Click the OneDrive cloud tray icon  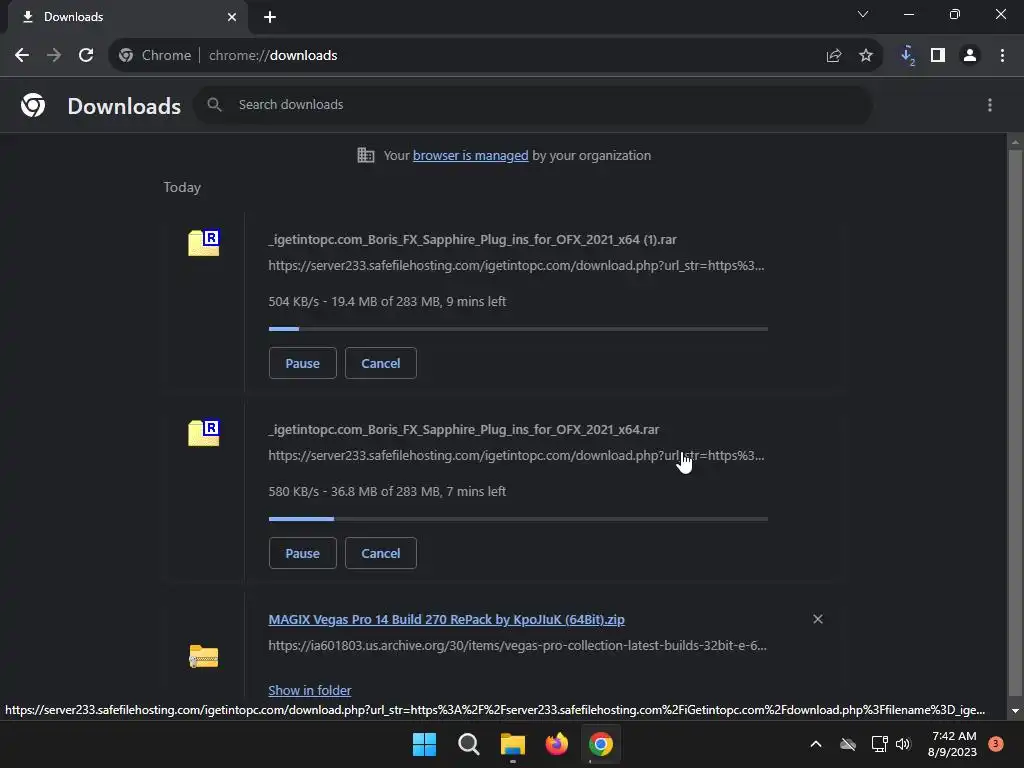click(848, 744)
